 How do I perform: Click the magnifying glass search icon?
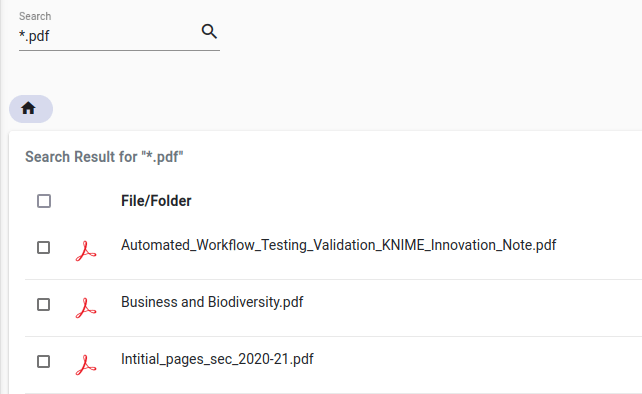point(209,31)
